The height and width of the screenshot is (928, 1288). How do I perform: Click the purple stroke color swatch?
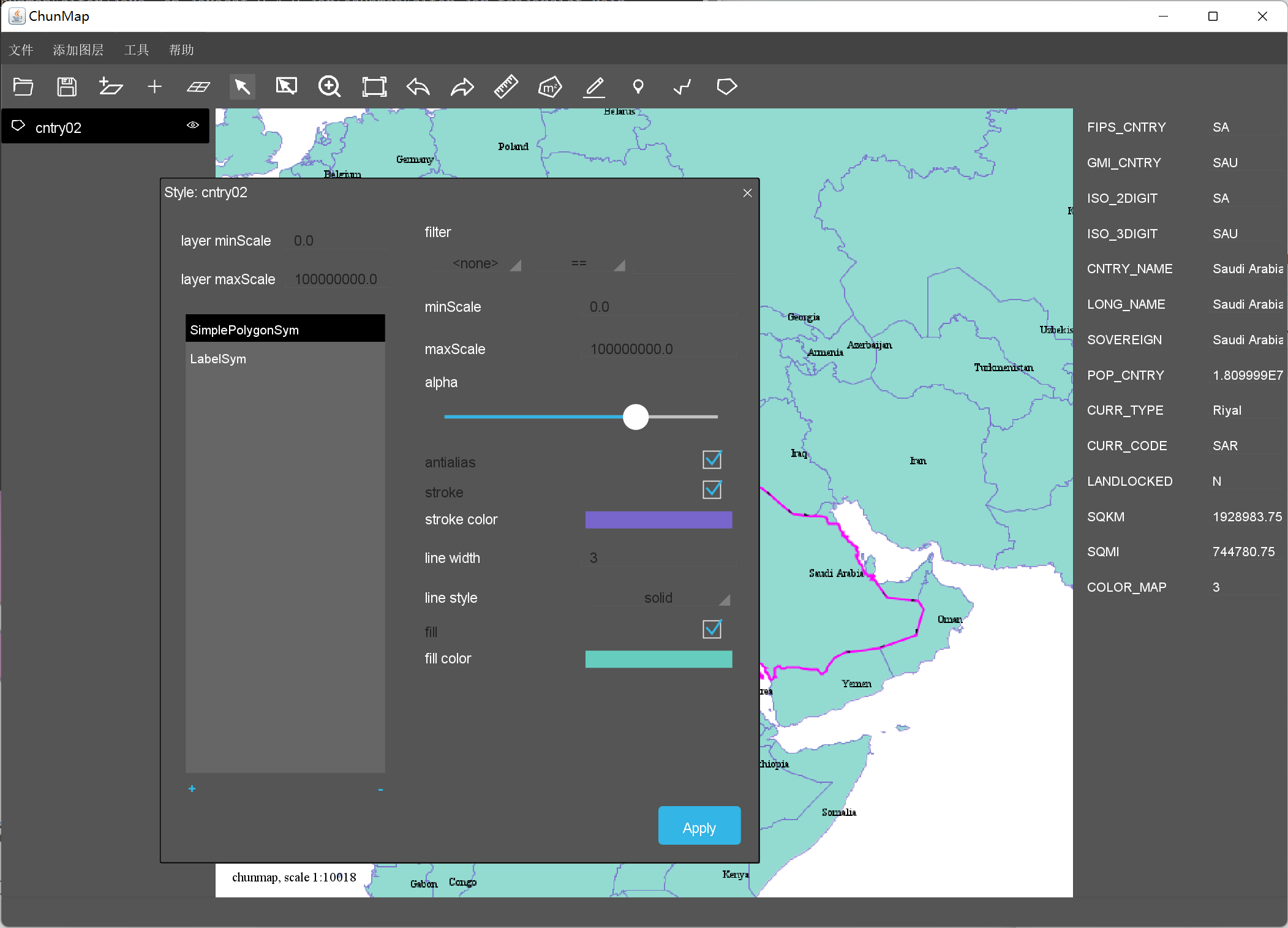pyautogui.click(x=658, y=520)
